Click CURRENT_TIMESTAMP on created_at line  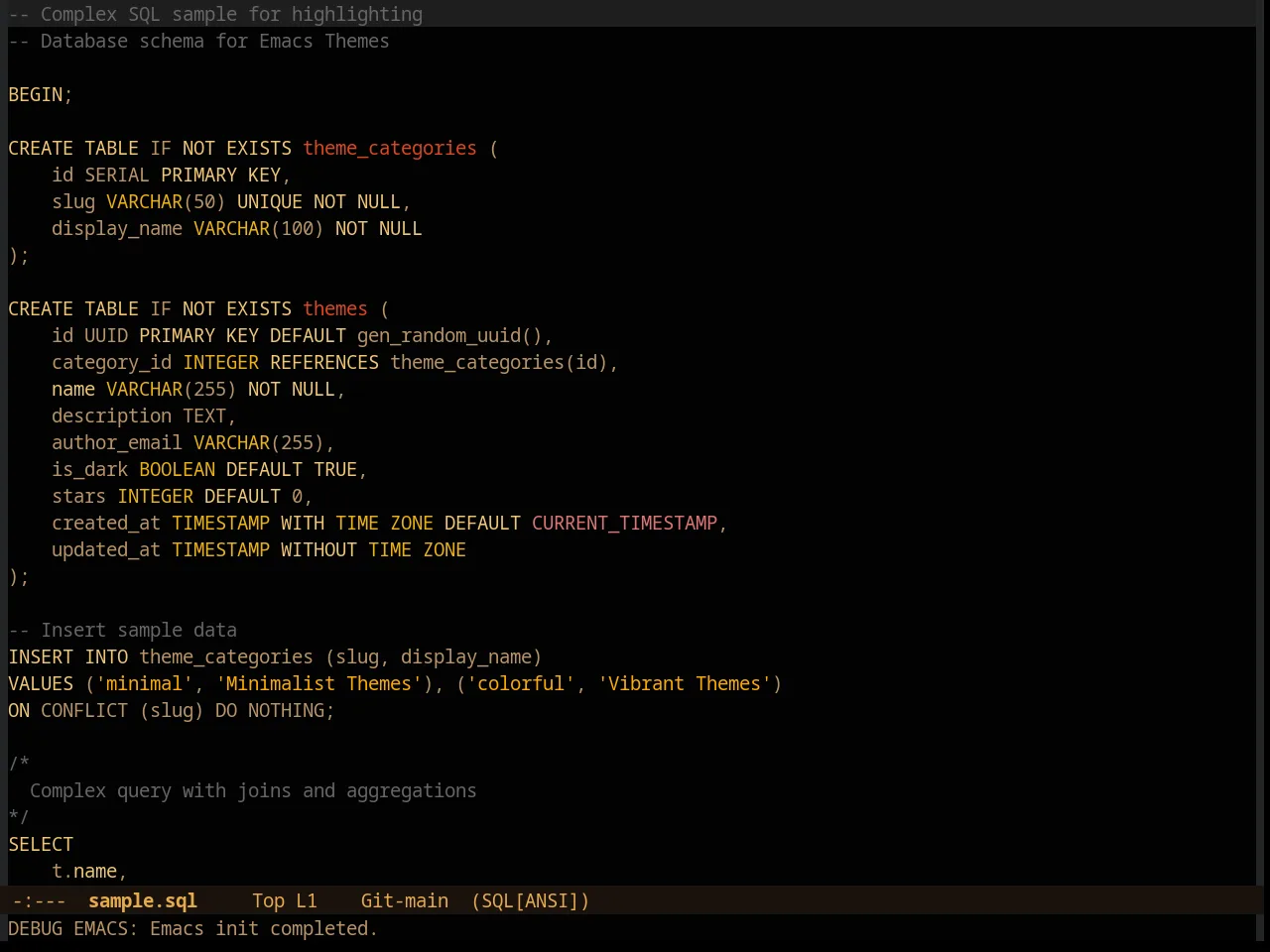coord(624,523)
